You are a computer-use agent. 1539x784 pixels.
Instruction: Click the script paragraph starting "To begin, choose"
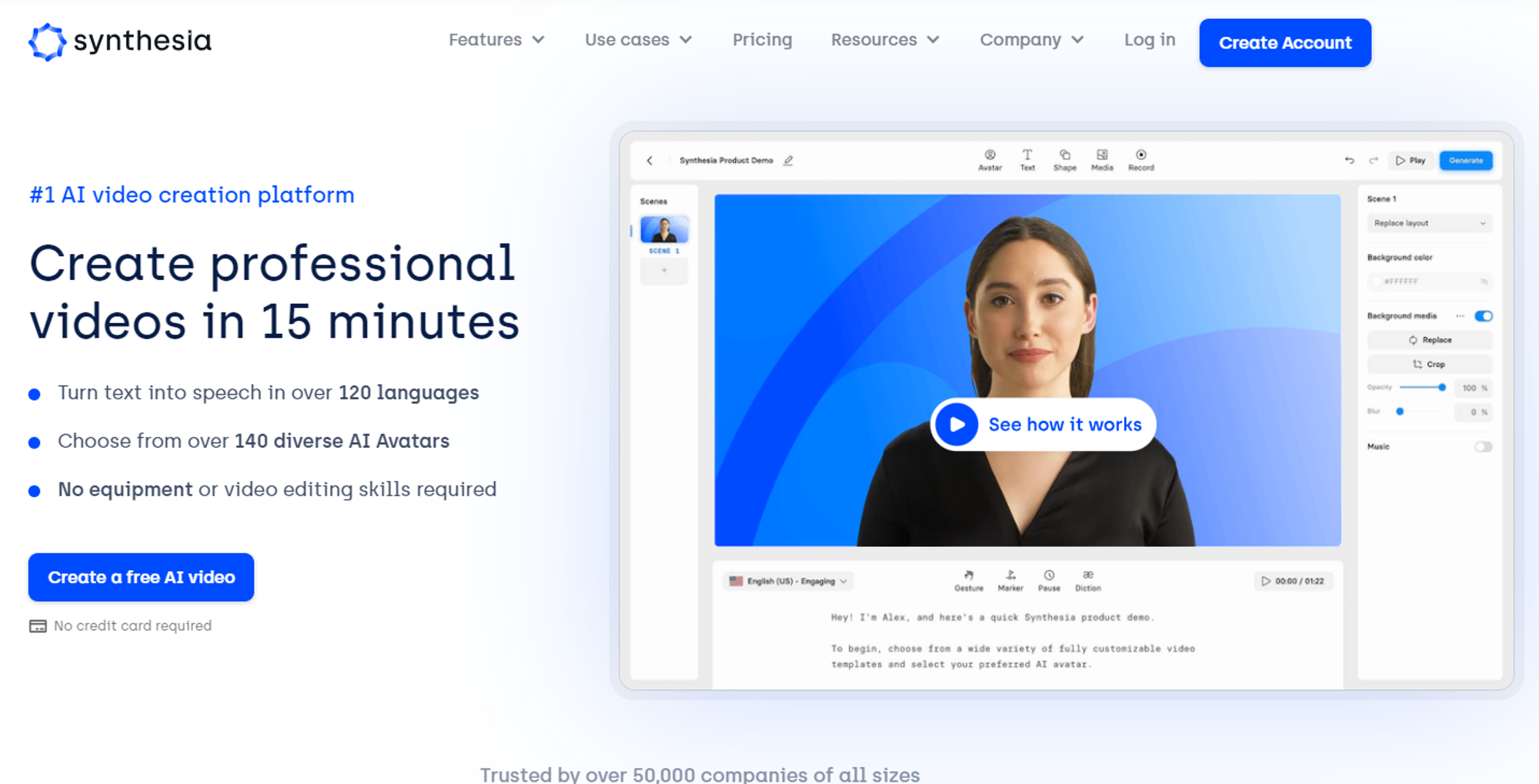[x=1013, y=656]
